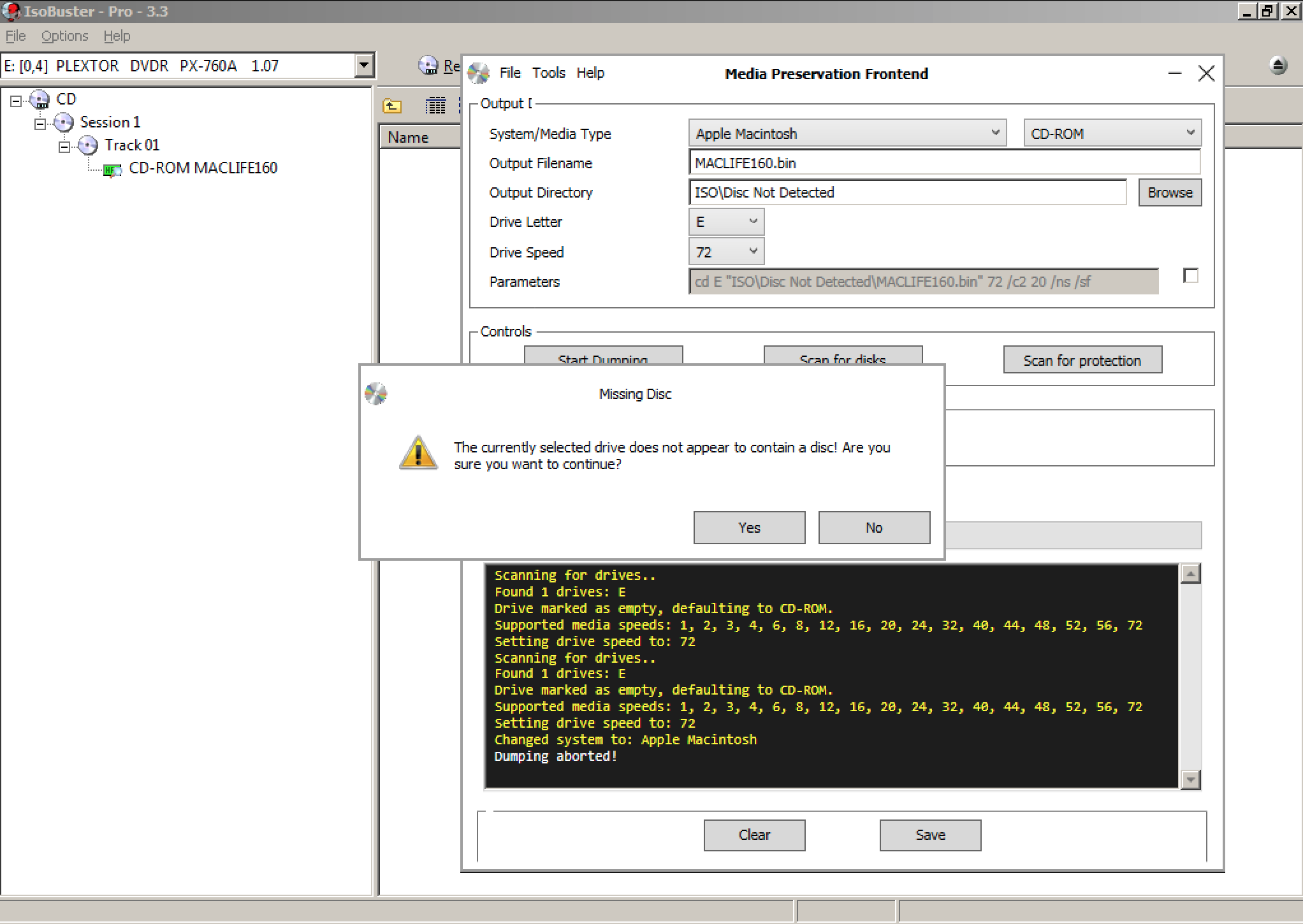Open the Plextor drive selection dropdown
The width and height of the screenshot is (1303, 924).
pos(363,66)
